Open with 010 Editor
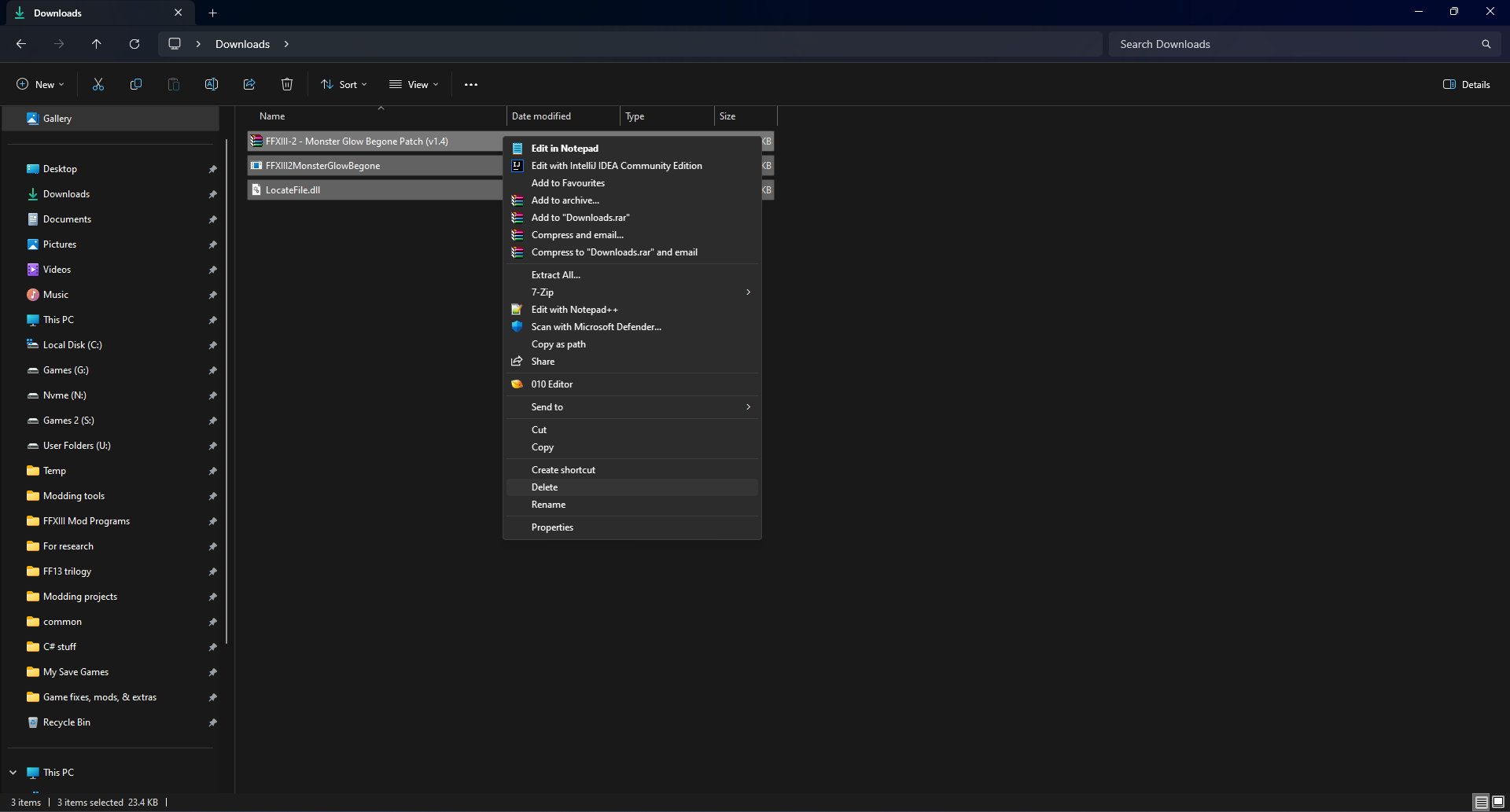 632,384
